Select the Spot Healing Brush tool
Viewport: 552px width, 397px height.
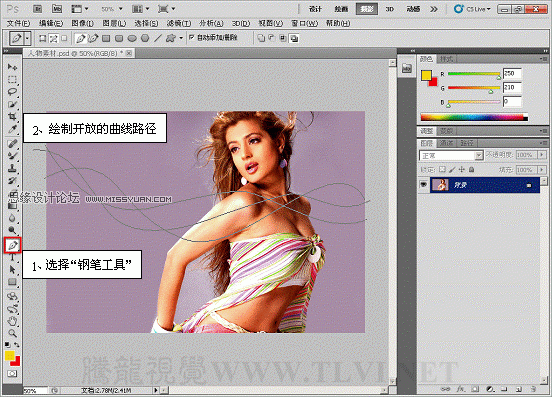[12, 144]
